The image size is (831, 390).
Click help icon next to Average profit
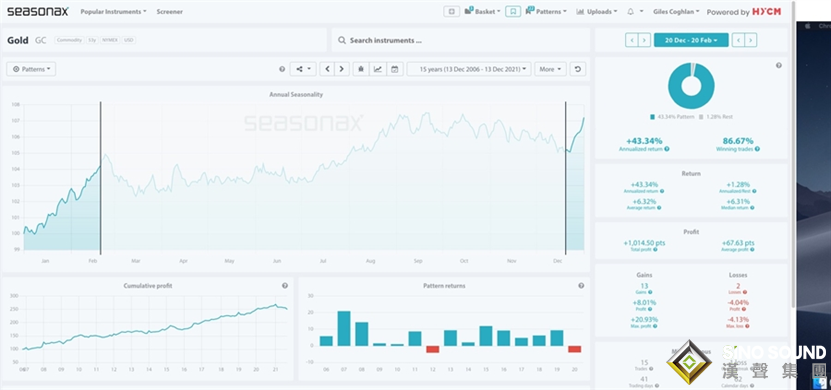[753, 250]
